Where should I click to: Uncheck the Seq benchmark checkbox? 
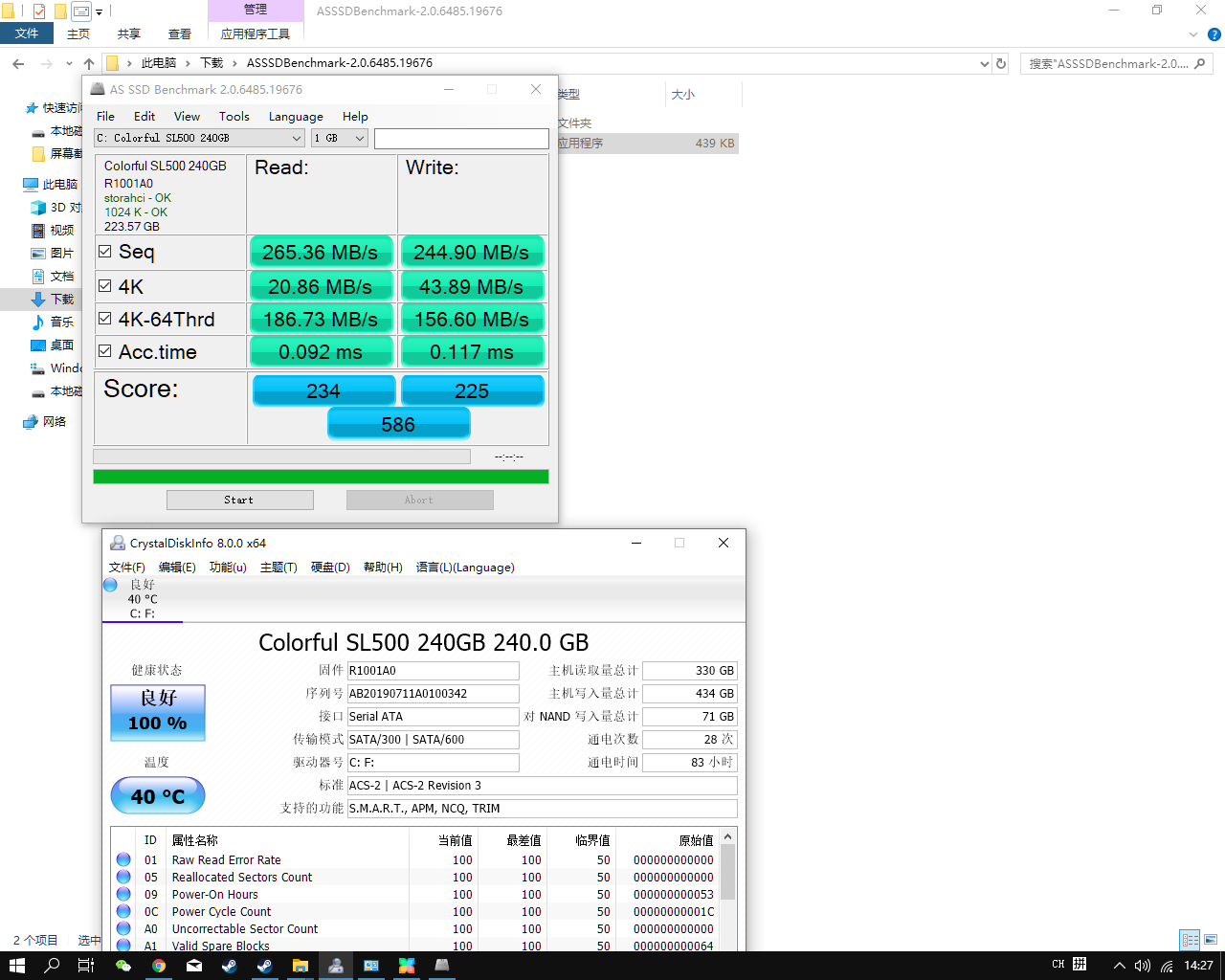click(105, 252)
